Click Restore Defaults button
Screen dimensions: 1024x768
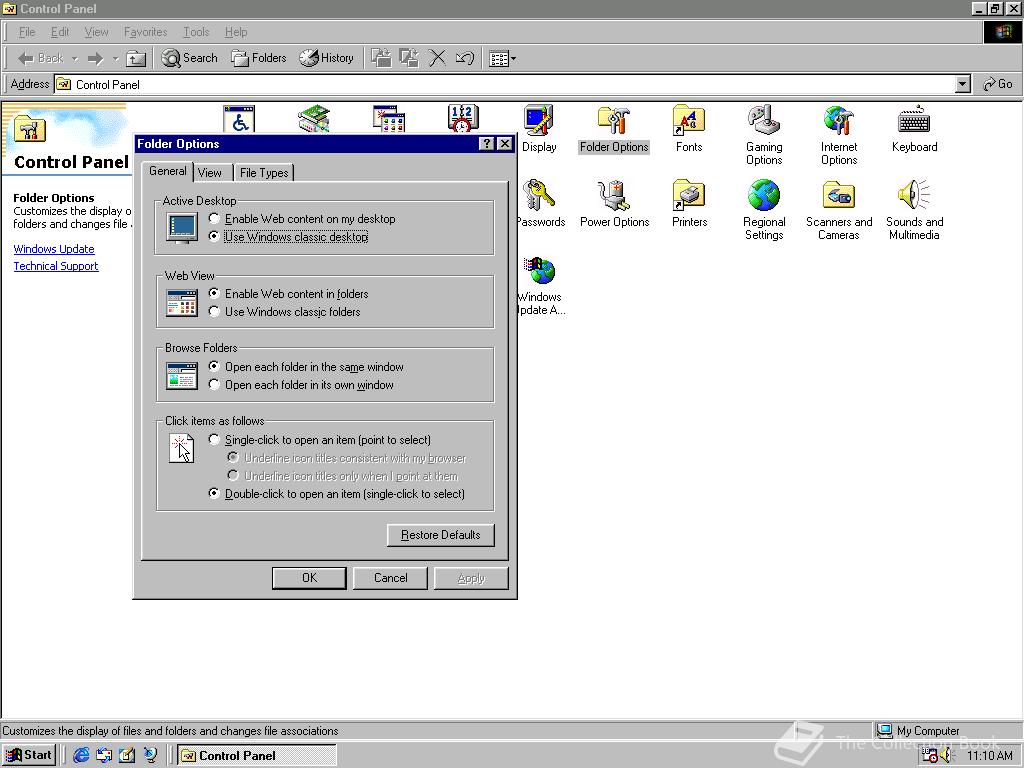(441, 535)
